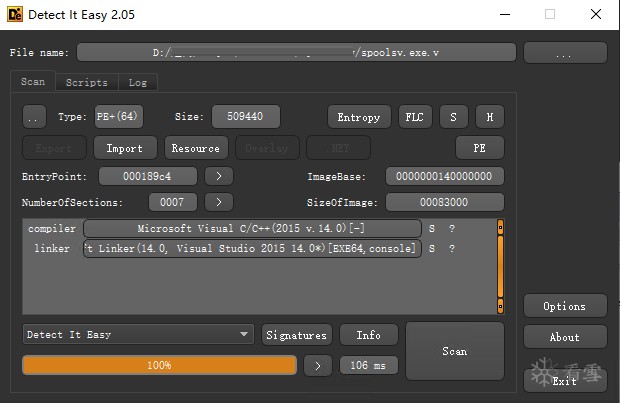This screenshot has width=620, height=403.
Task: Open the Options dialog
Action: 565,306
